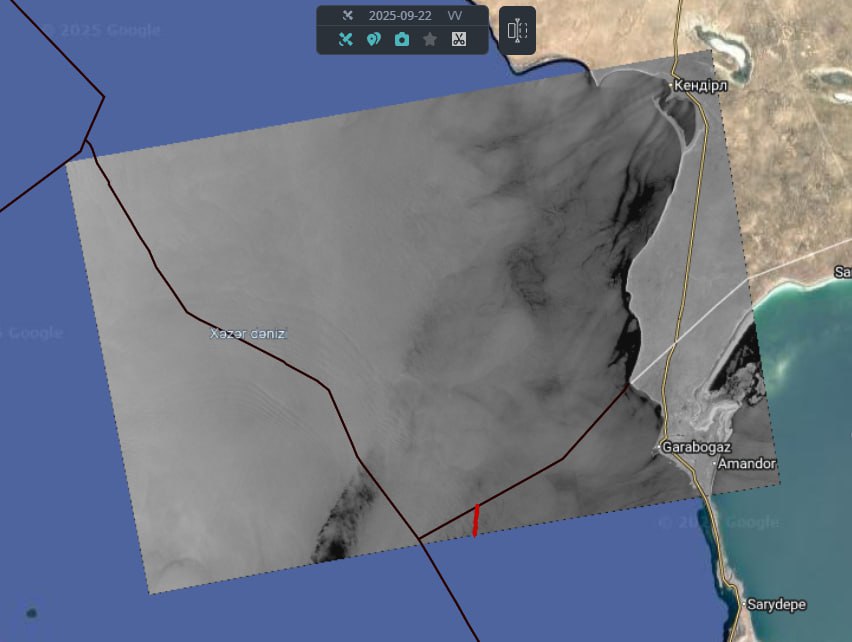852x642 pixels.
Task: Click the camera snapshot icon
Action: 402,40
